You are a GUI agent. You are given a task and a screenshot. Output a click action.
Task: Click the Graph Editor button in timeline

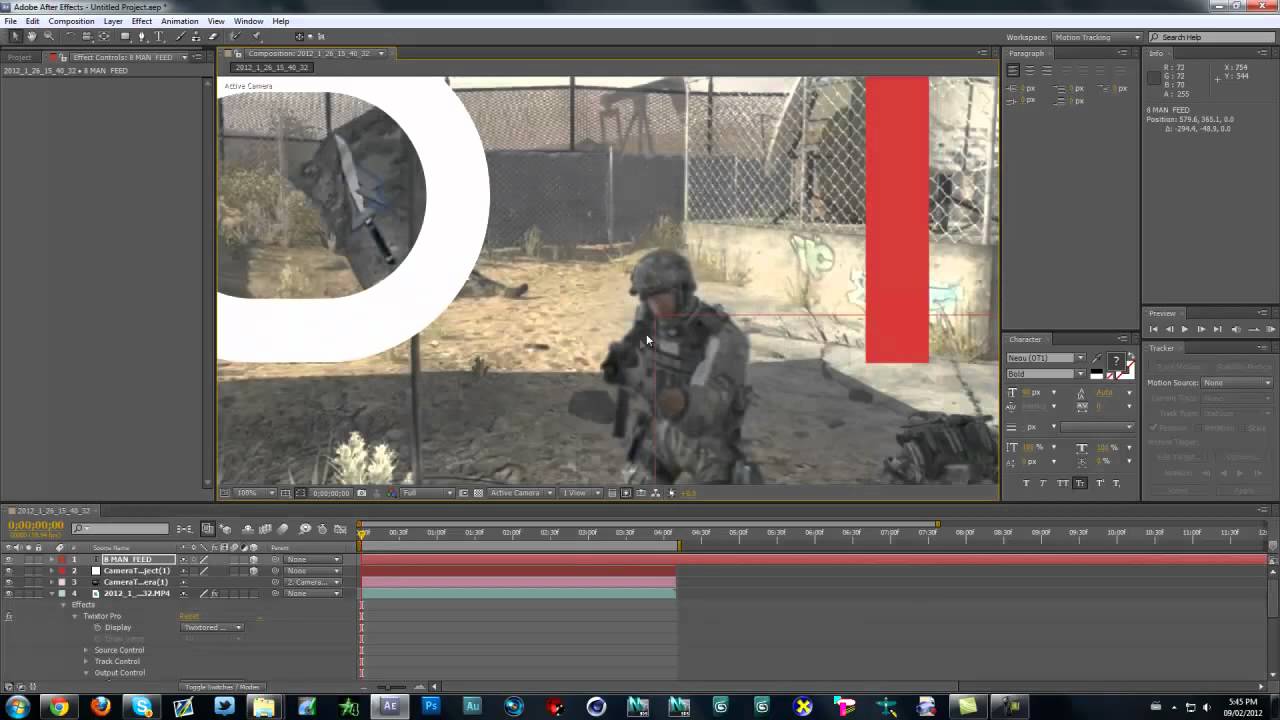tap(340, 529)
